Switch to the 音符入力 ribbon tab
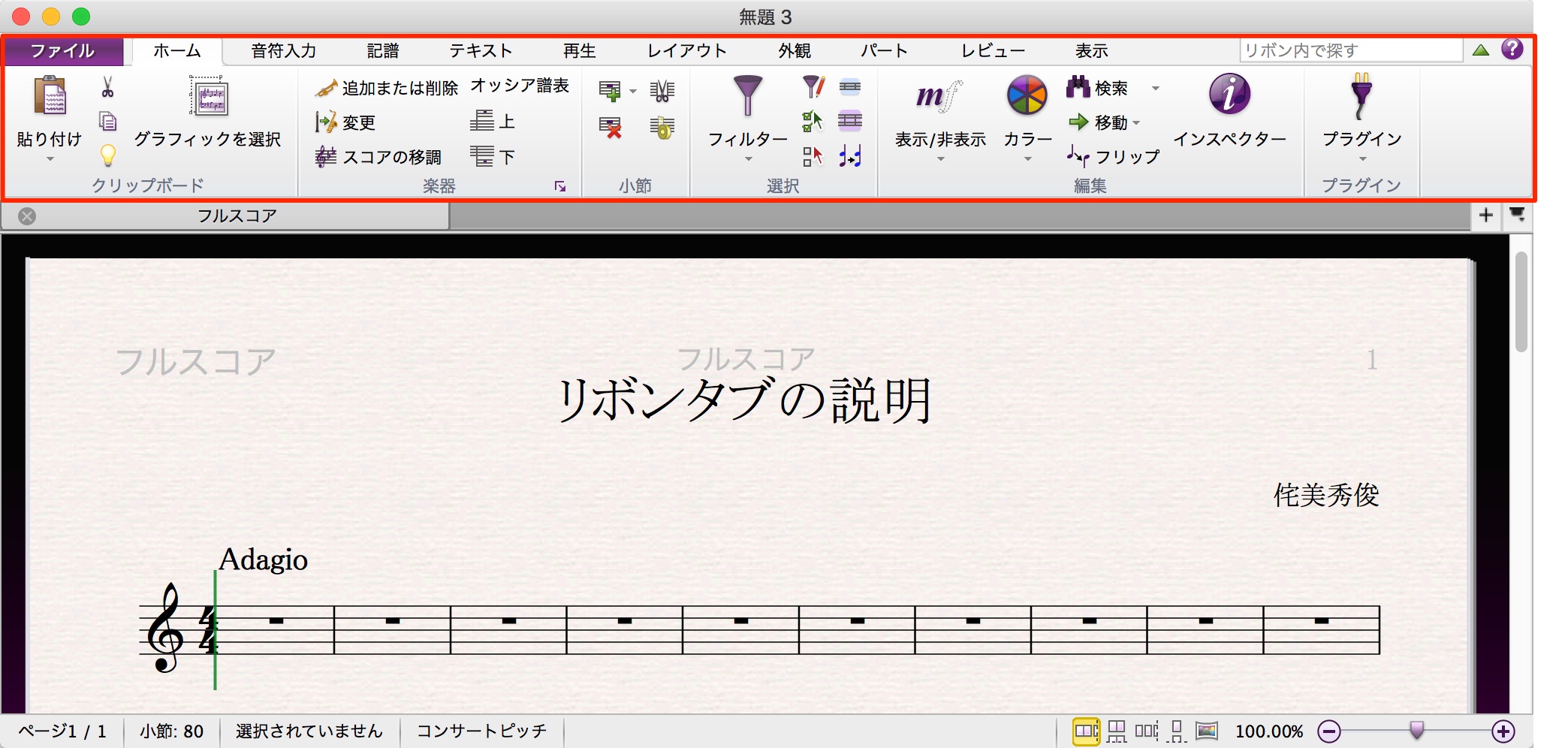The width and height of the screenshot is (1568, 748). coord(283,51)
